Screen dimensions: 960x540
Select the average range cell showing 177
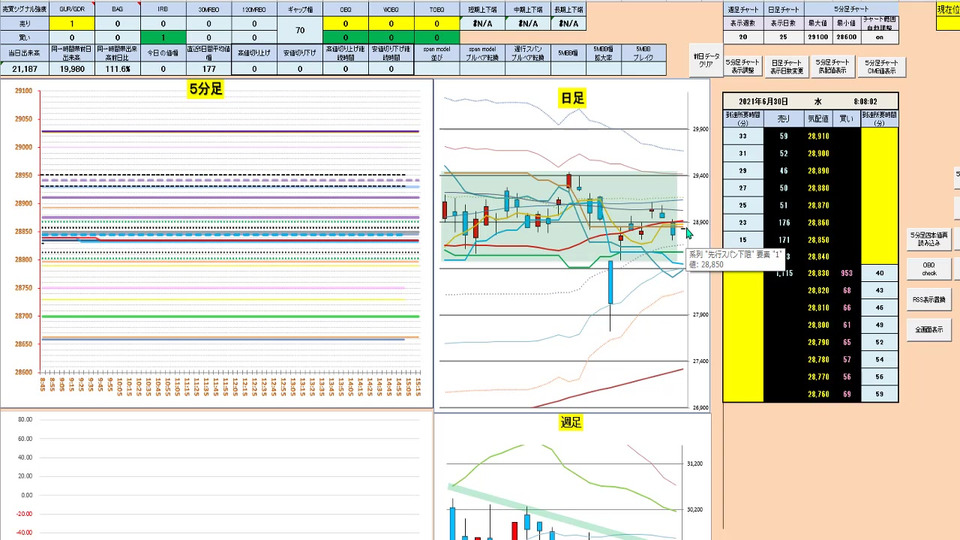[x=209, y=69]
